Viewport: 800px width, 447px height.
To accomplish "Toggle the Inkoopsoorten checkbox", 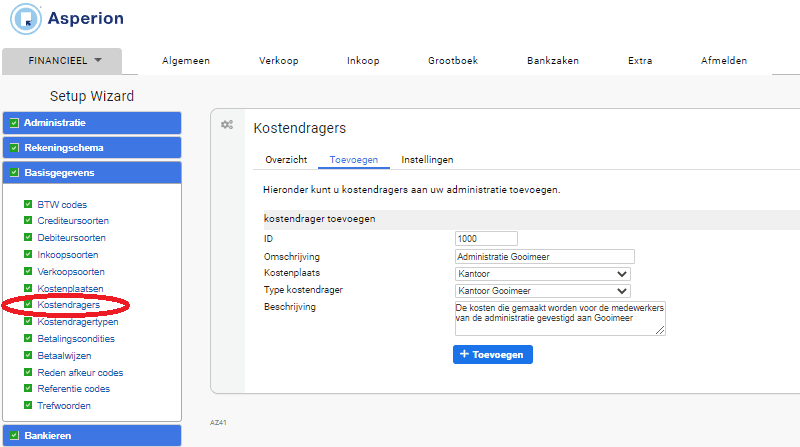I will point(28,254).
